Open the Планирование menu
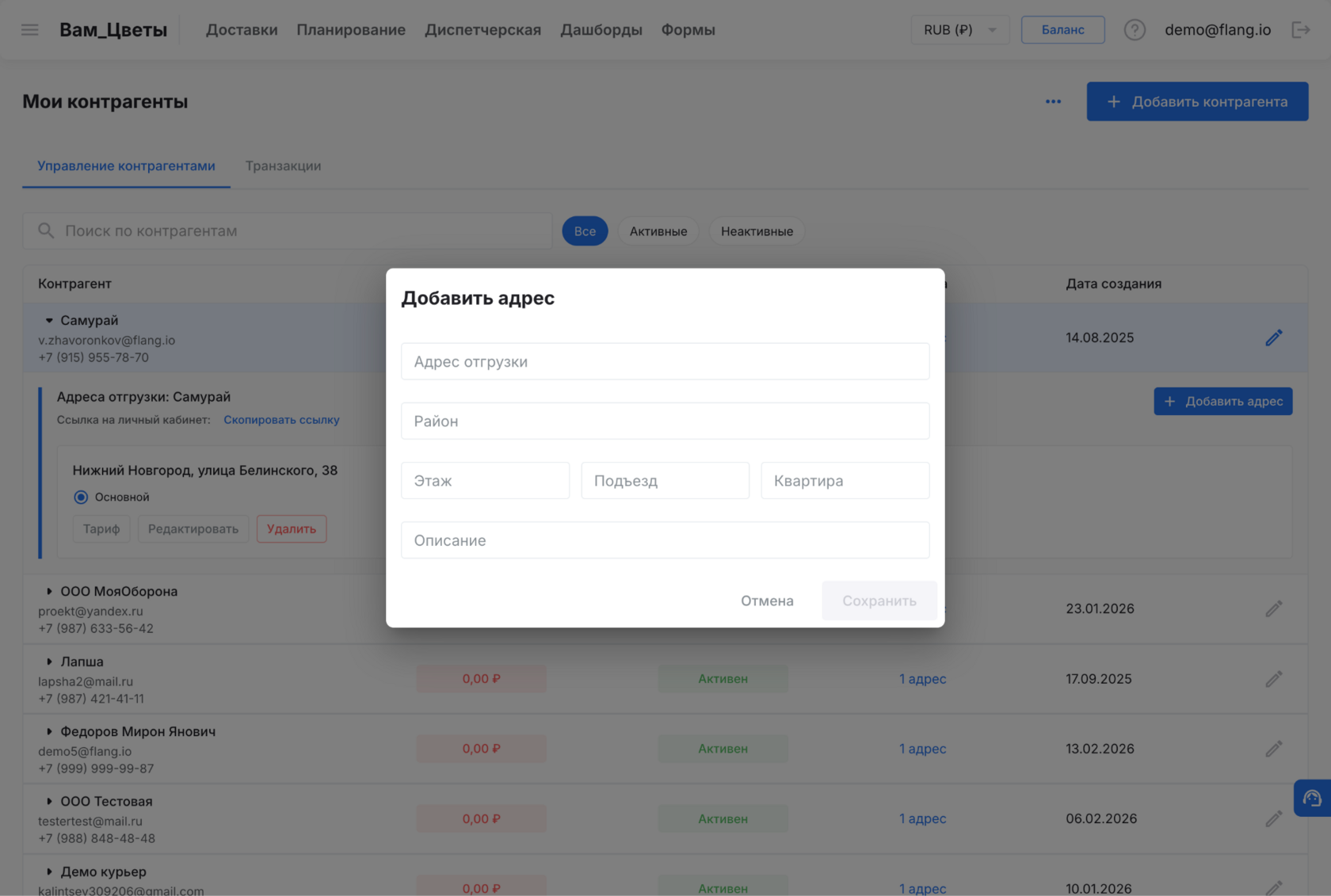Image resolution: width=1331 pixels, height=896 pixels. point(351,29)
